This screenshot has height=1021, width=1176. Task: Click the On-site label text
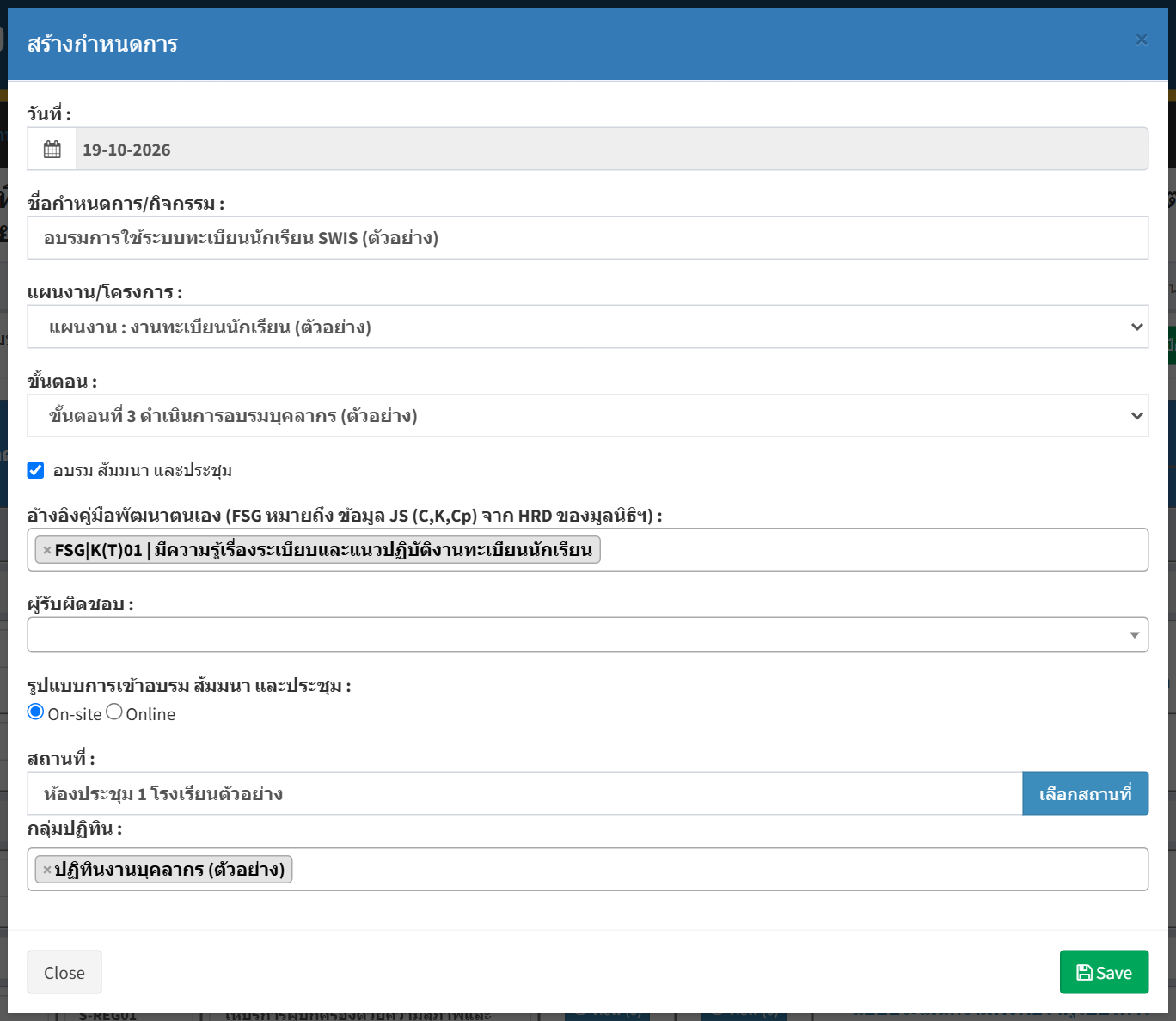click(75, 714)
